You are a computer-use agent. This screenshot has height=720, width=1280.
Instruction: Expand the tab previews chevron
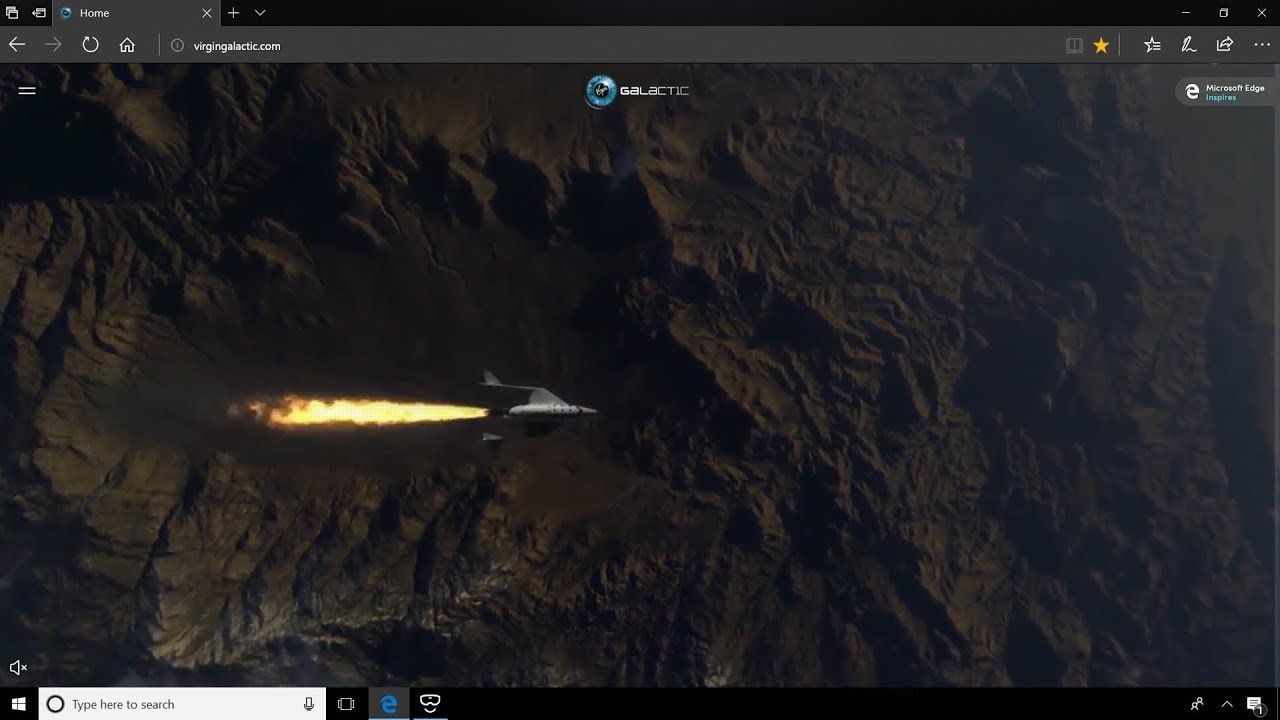260,13
